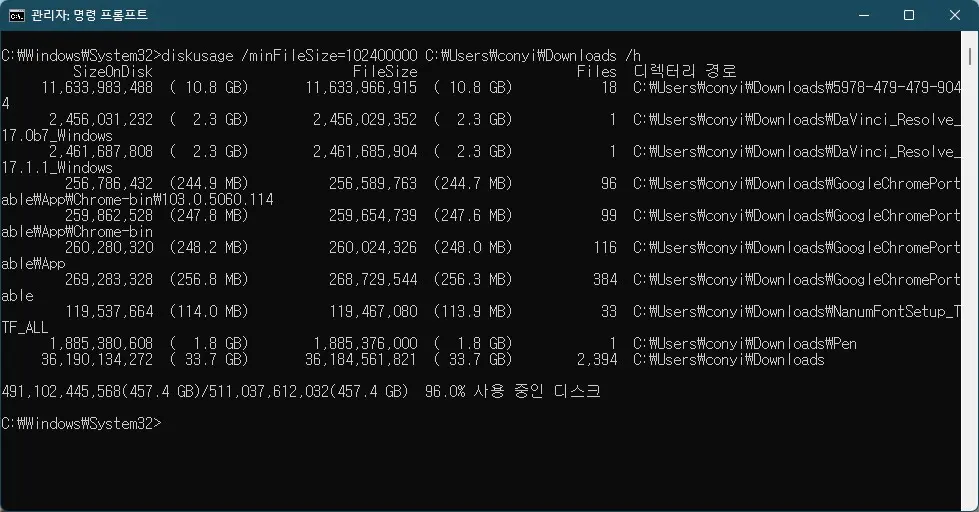Close the command prompt window
This screenshot has height=512, width=979.
click(955, 16)
